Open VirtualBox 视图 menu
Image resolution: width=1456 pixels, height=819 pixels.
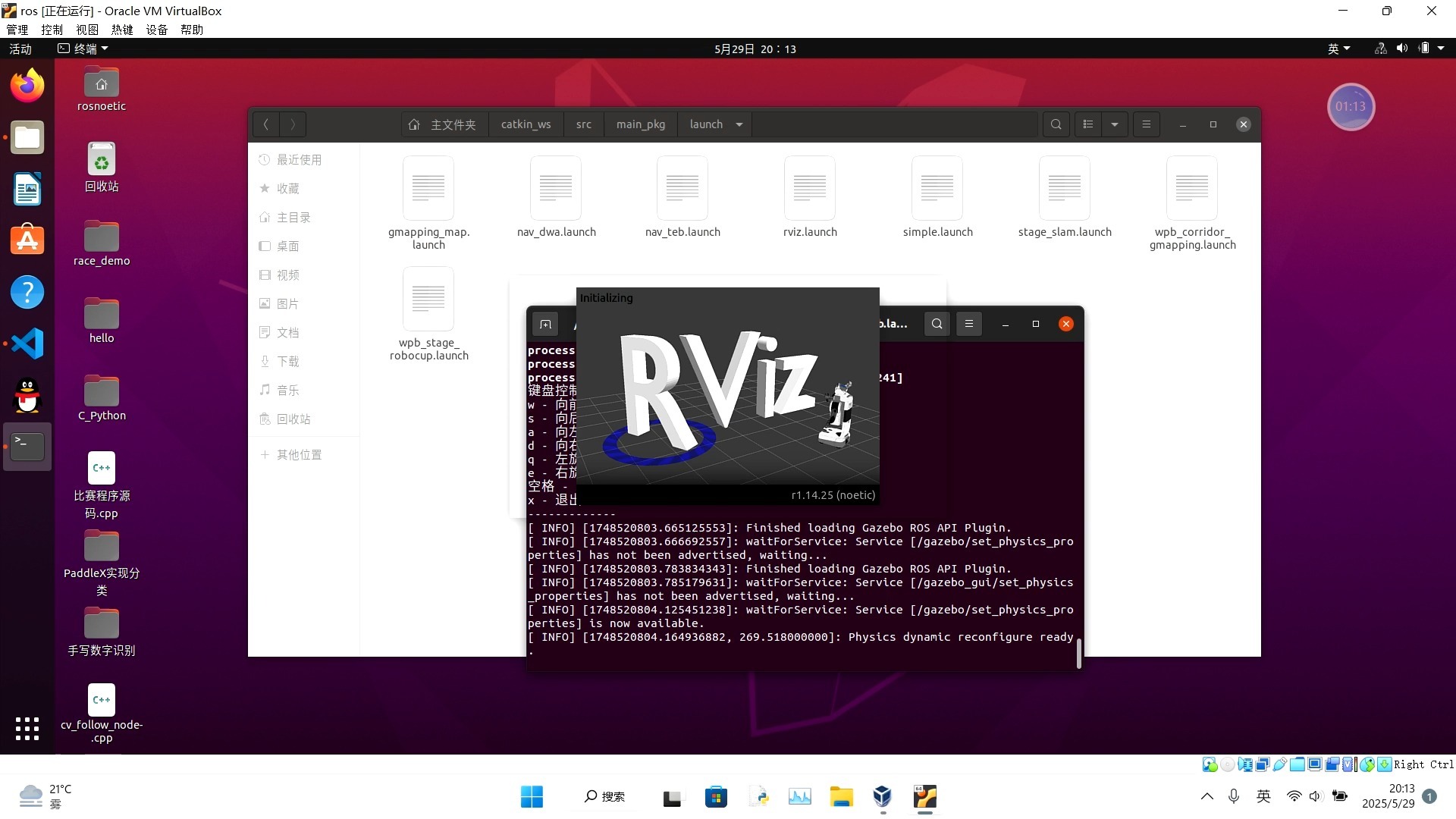click(87, 30)
